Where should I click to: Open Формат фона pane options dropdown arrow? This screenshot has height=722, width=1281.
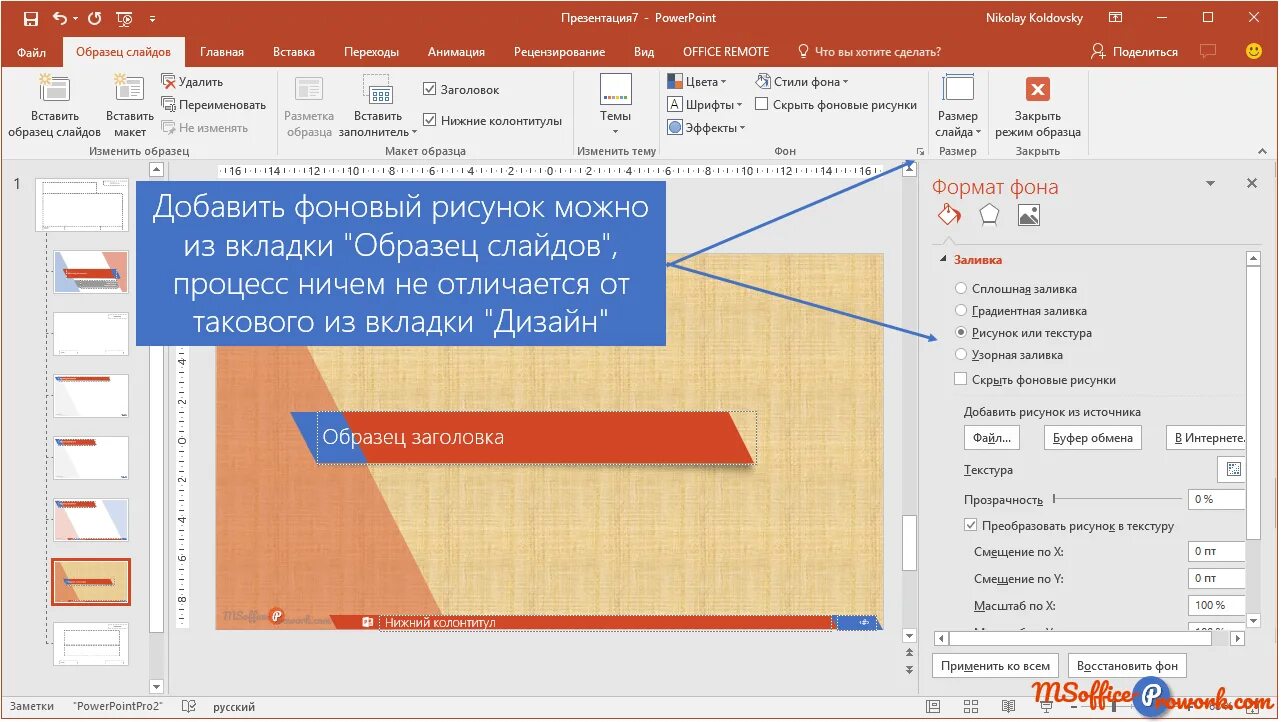pos(1210,184)
